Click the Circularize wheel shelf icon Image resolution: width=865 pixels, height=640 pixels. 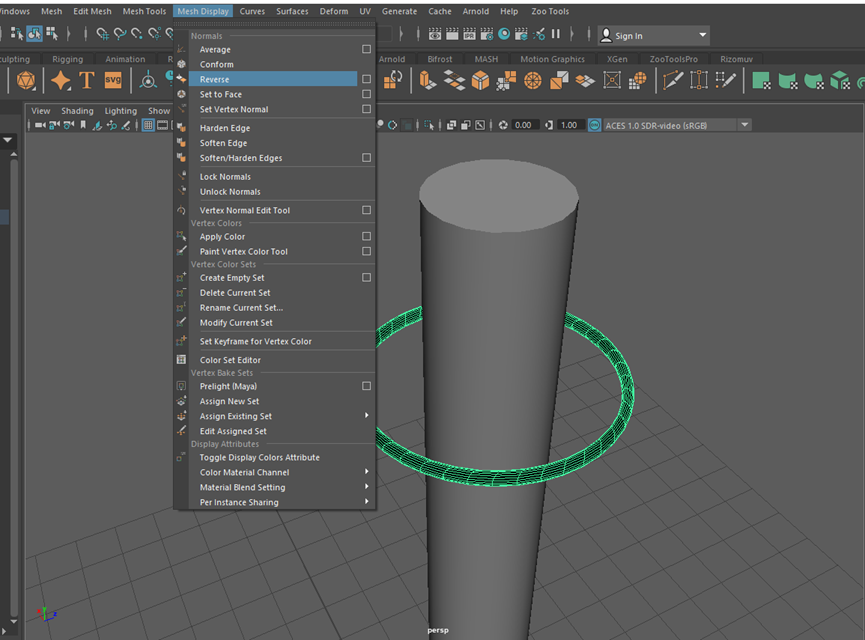click(533, 81)
